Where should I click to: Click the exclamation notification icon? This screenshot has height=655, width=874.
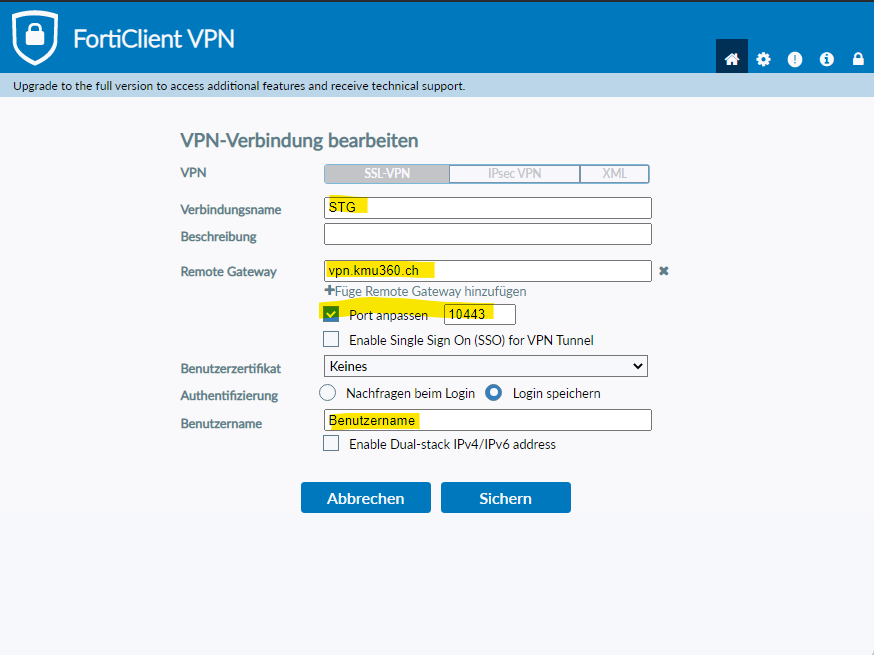tap(795, 59)
